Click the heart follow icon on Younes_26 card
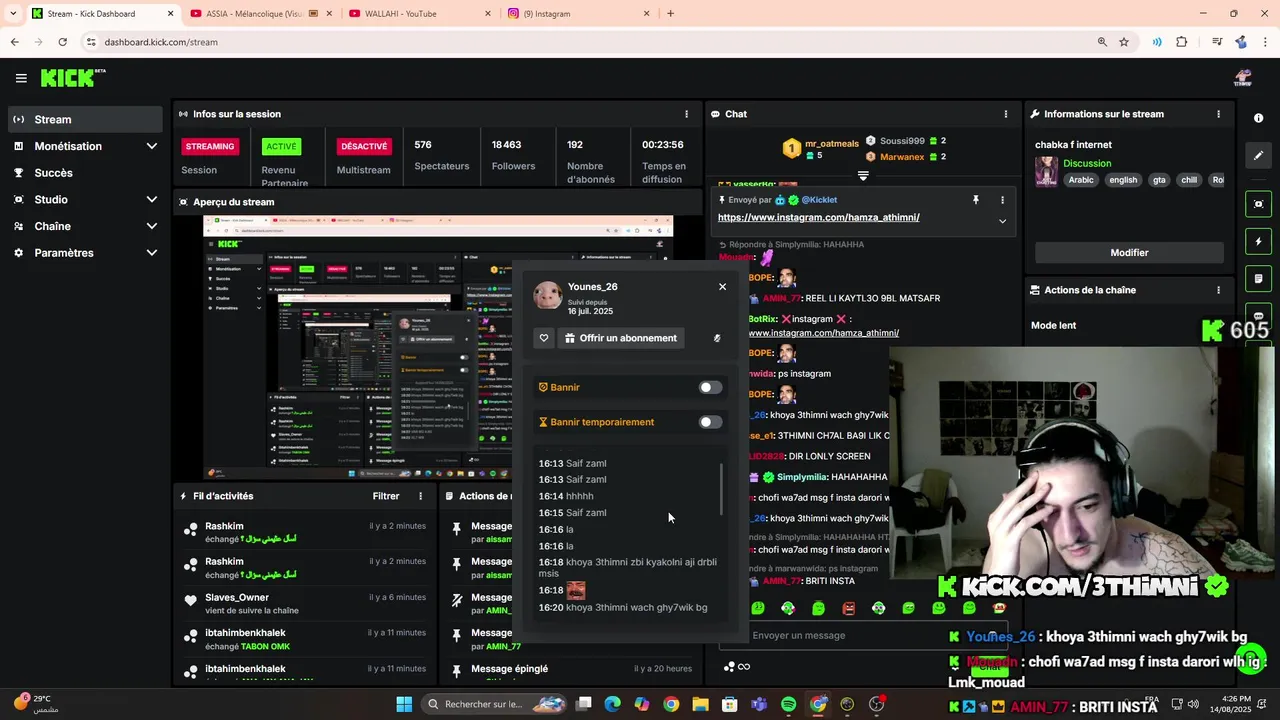The image size is (1280, 720). pos(544,338)
